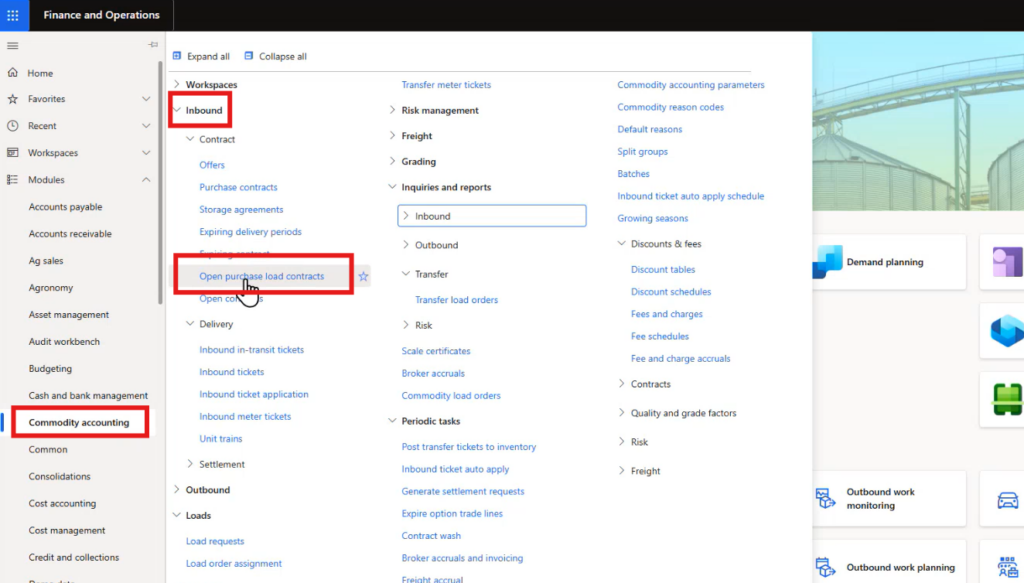Image resolution: width=1024 pixels, height=583 pixels.
Task: Open the Budgeting module
Action: (x=50, y=368)
